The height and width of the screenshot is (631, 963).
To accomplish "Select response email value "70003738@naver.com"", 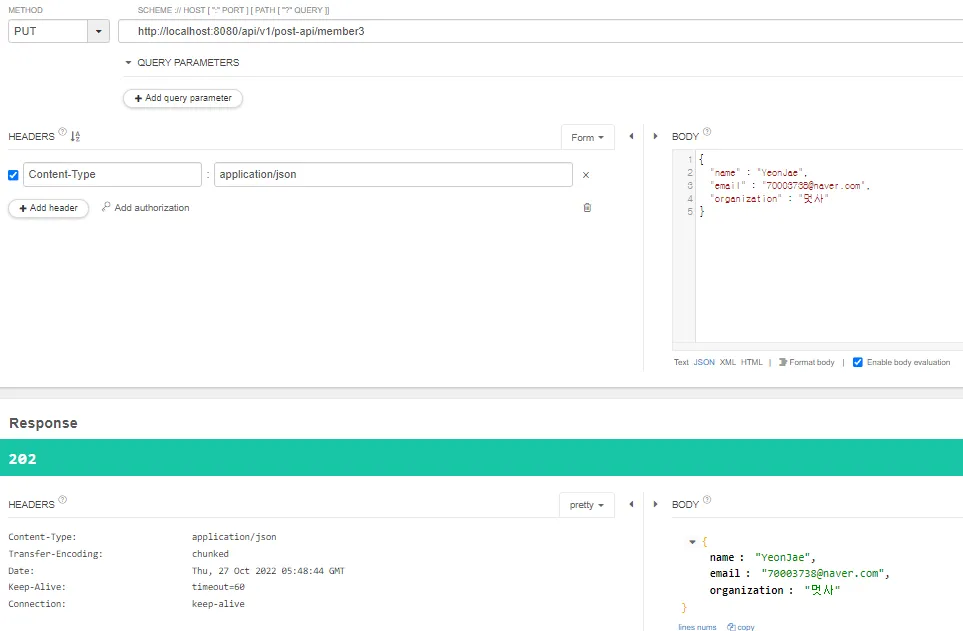I will coord(822,573).
